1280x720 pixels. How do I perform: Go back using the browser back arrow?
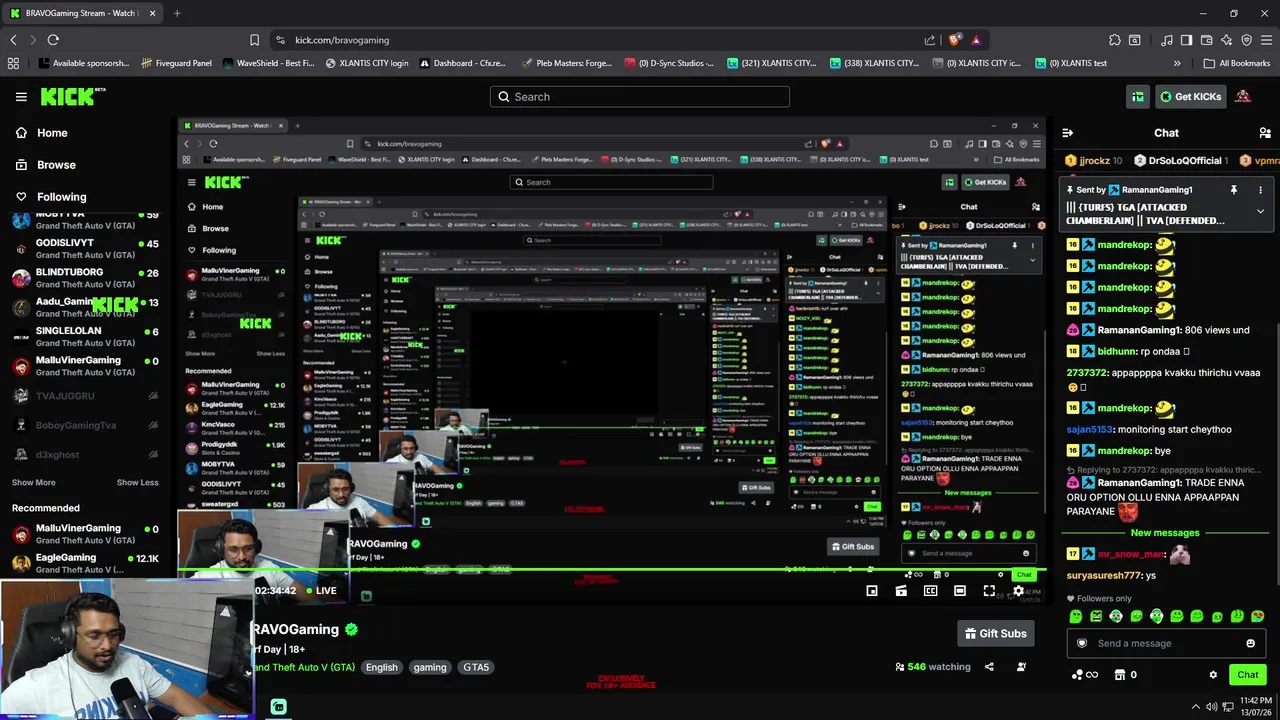tap(13, 40)
